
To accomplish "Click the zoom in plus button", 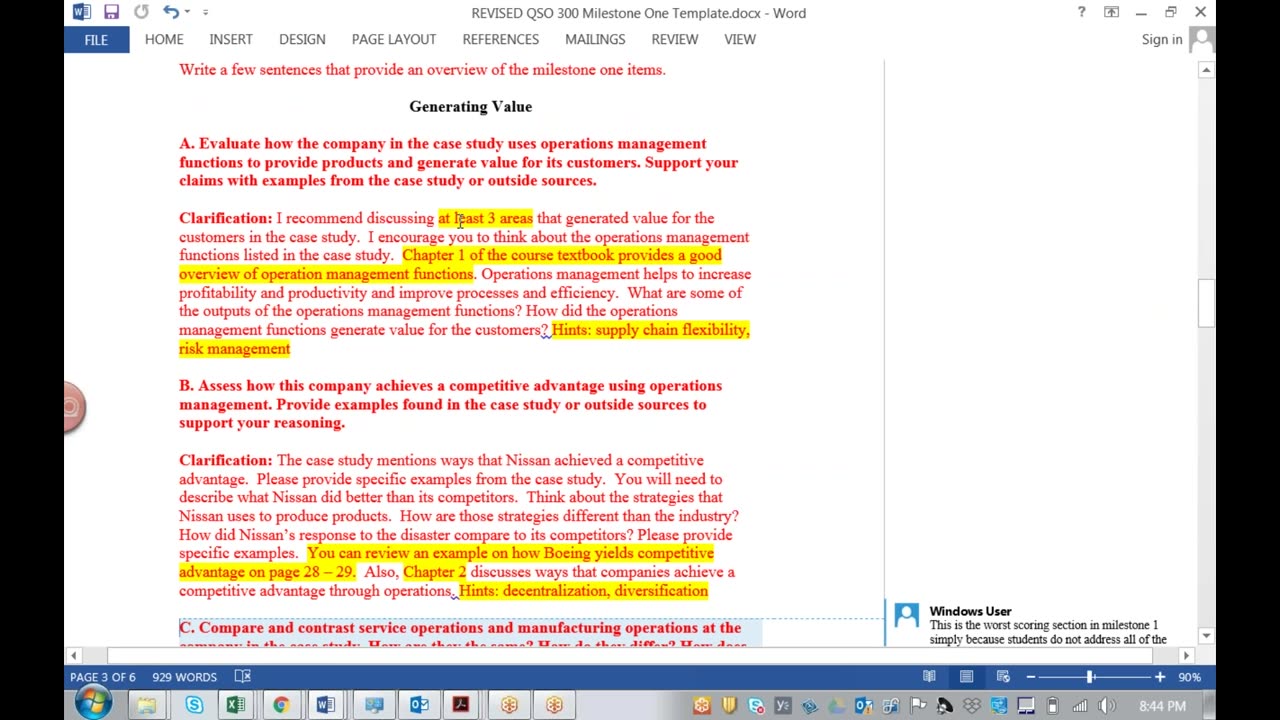I will [x=1159, y=677].
